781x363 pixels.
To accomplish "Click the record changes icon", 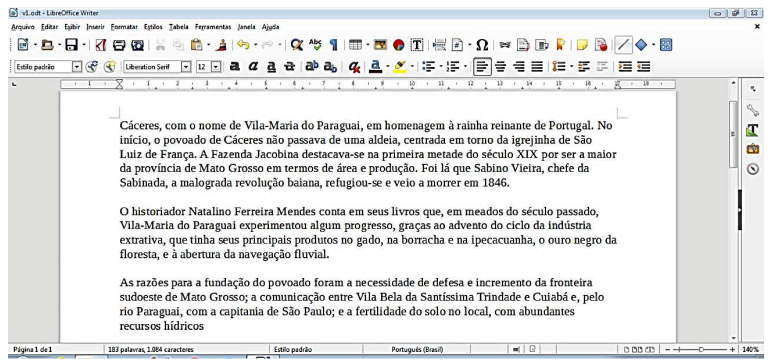I will click(602, 45).
